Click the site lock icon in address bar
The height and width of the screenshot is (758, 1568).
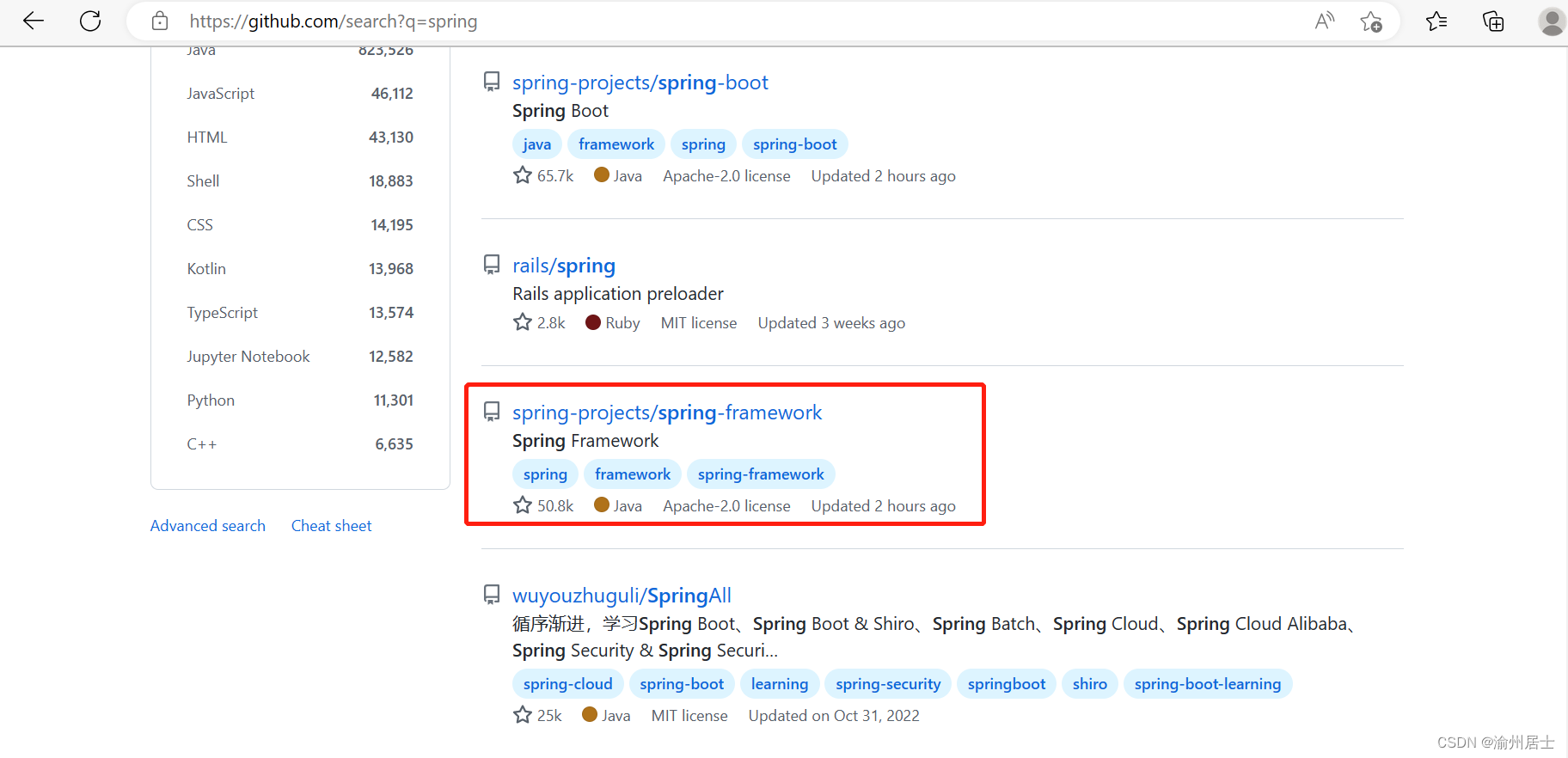160,21
